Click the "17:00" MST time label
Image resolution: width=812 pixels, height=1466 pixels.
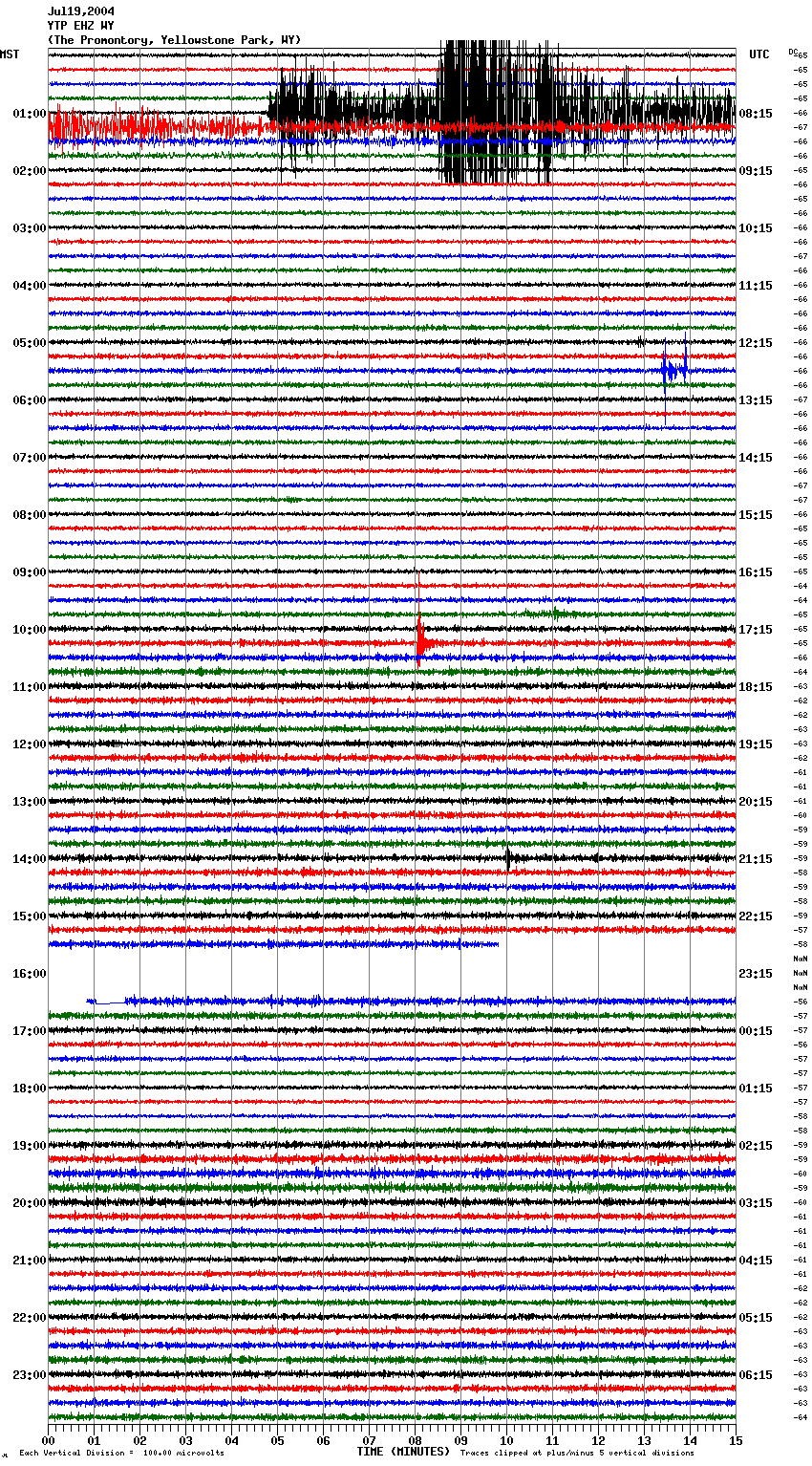[x=30, y=1030]
